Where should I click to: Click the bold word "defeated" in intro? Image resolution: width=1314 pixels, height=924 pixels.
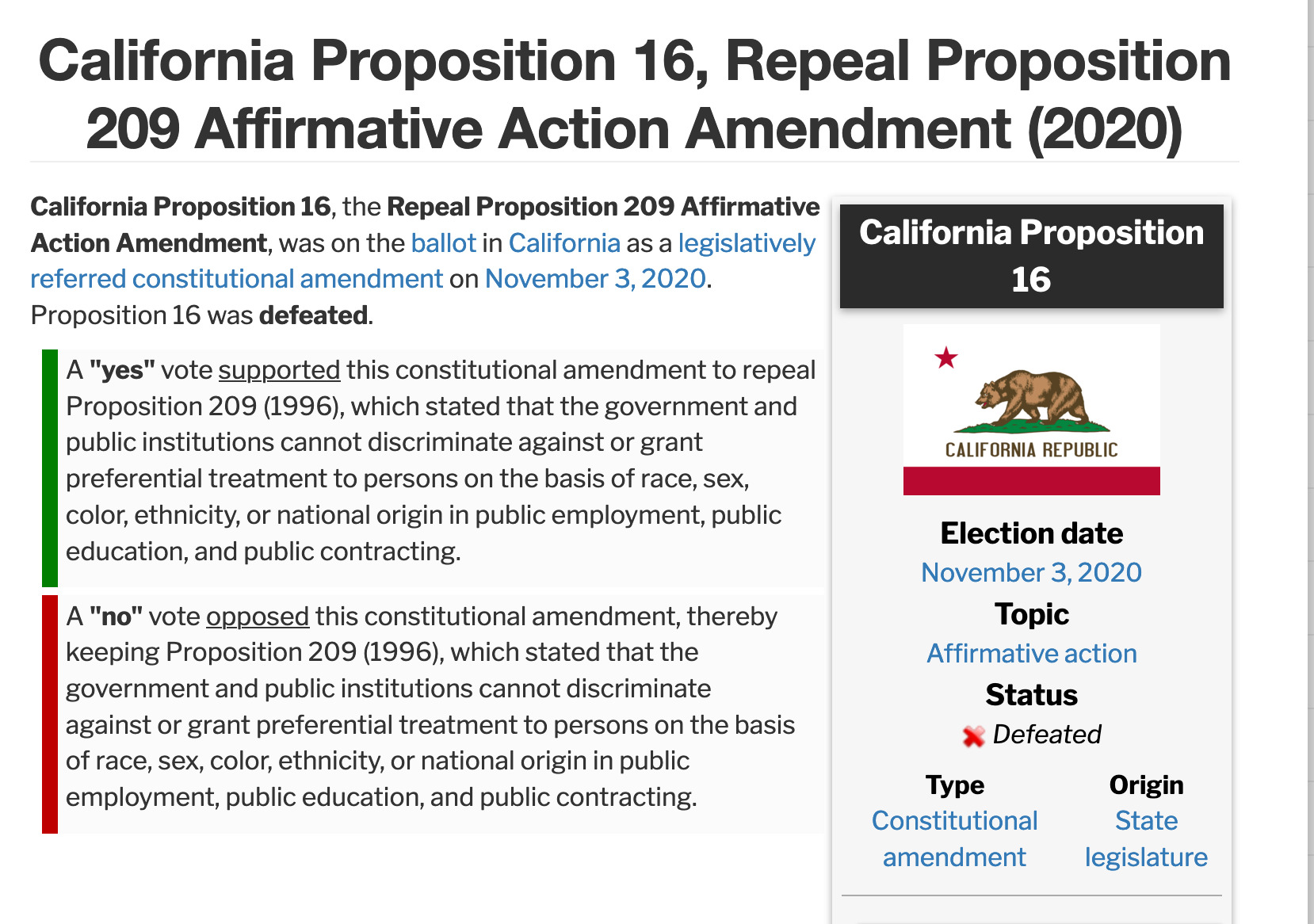tap(313, 315)
